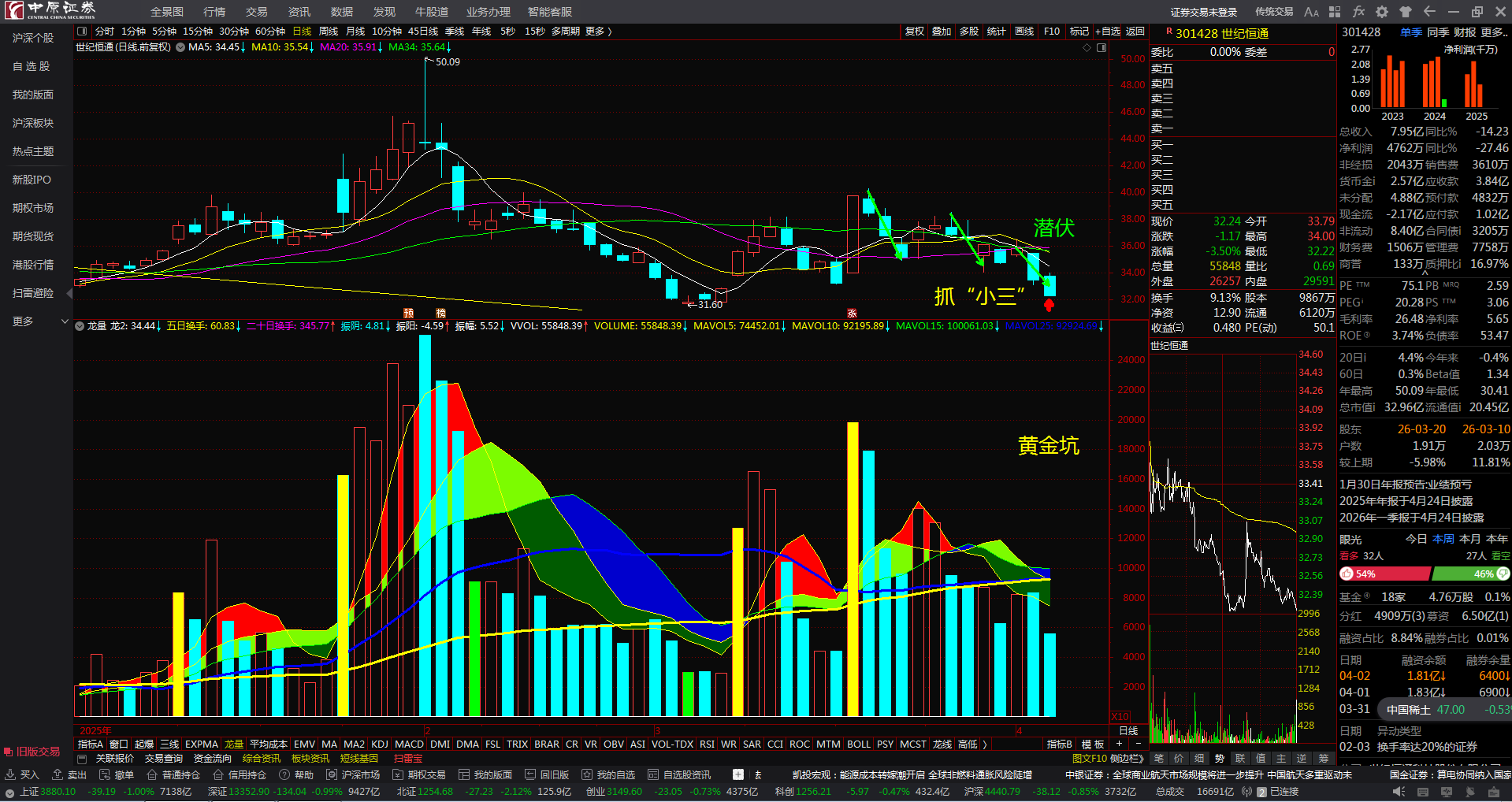Click the 卖出 sell icon button
Image resolution: width=1512 pixels, height=802 pixels.
pyautogui.click(x=69, y=774)
